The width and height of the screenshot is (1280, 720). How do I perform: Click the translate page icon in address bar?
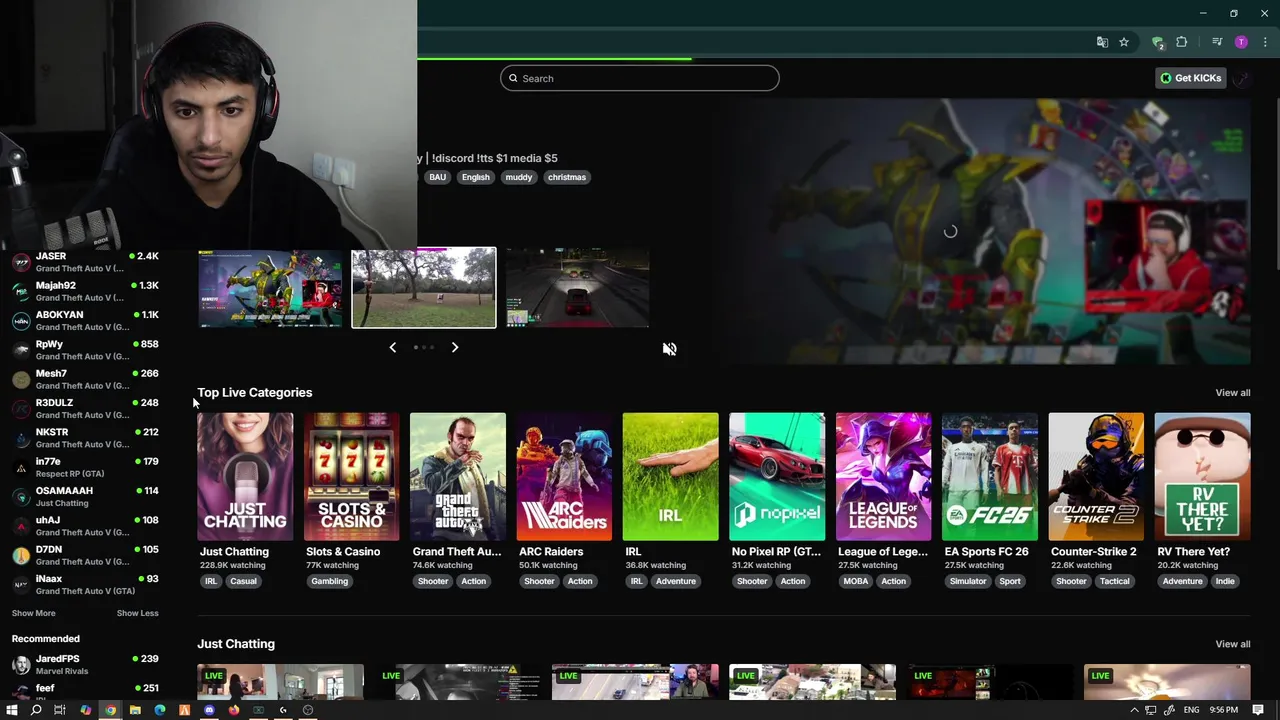coord(1102,42)
